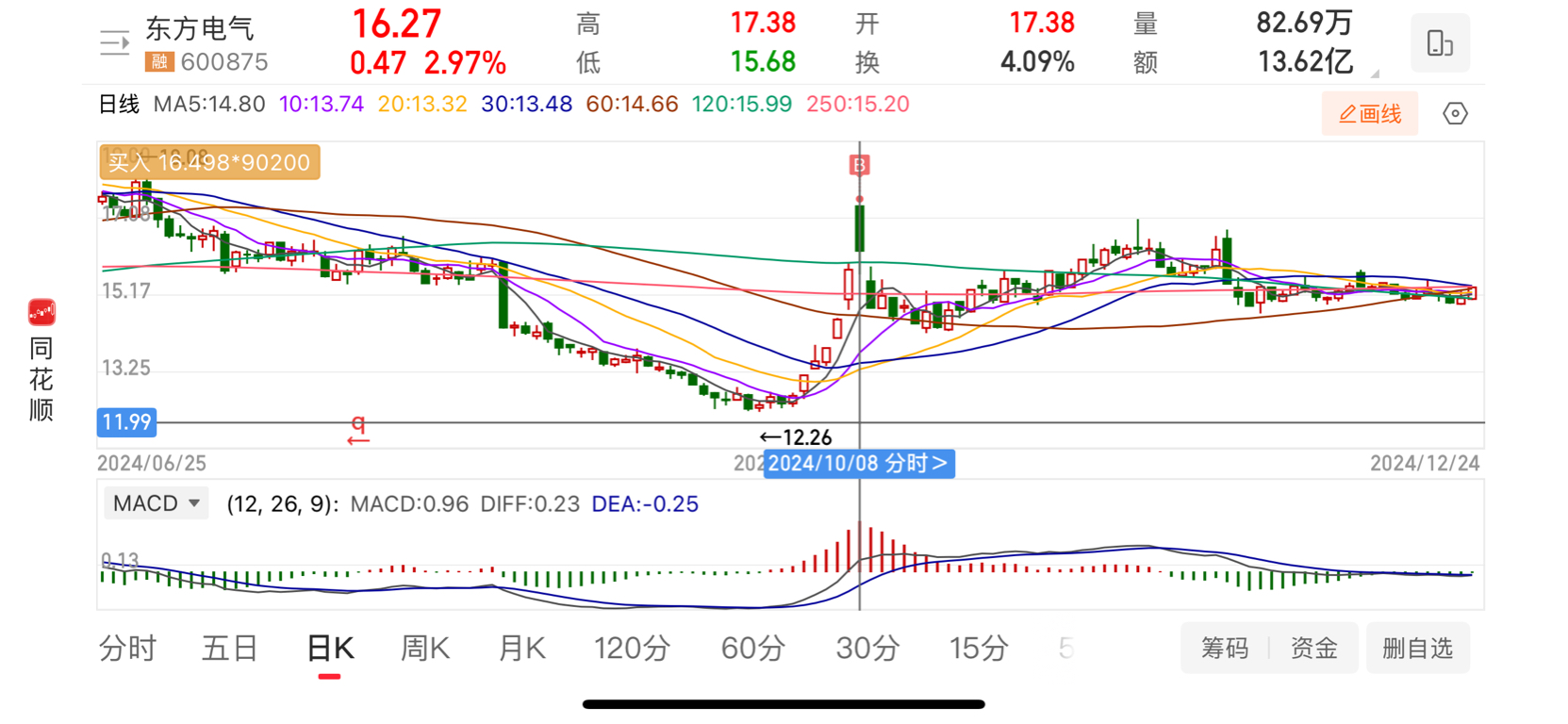Tap the end date 2024/12/24

pos(1425,464)
